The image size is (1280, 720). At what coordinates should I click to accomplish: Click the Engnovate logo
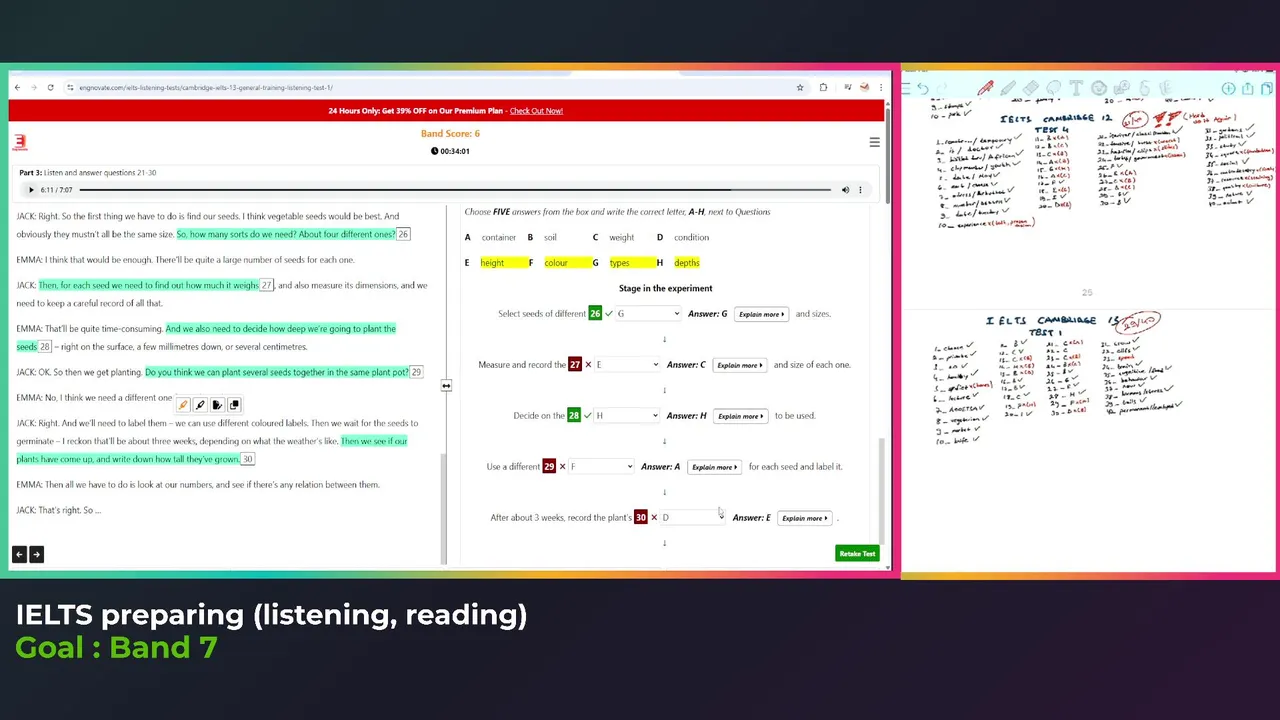tap(19, 142)
